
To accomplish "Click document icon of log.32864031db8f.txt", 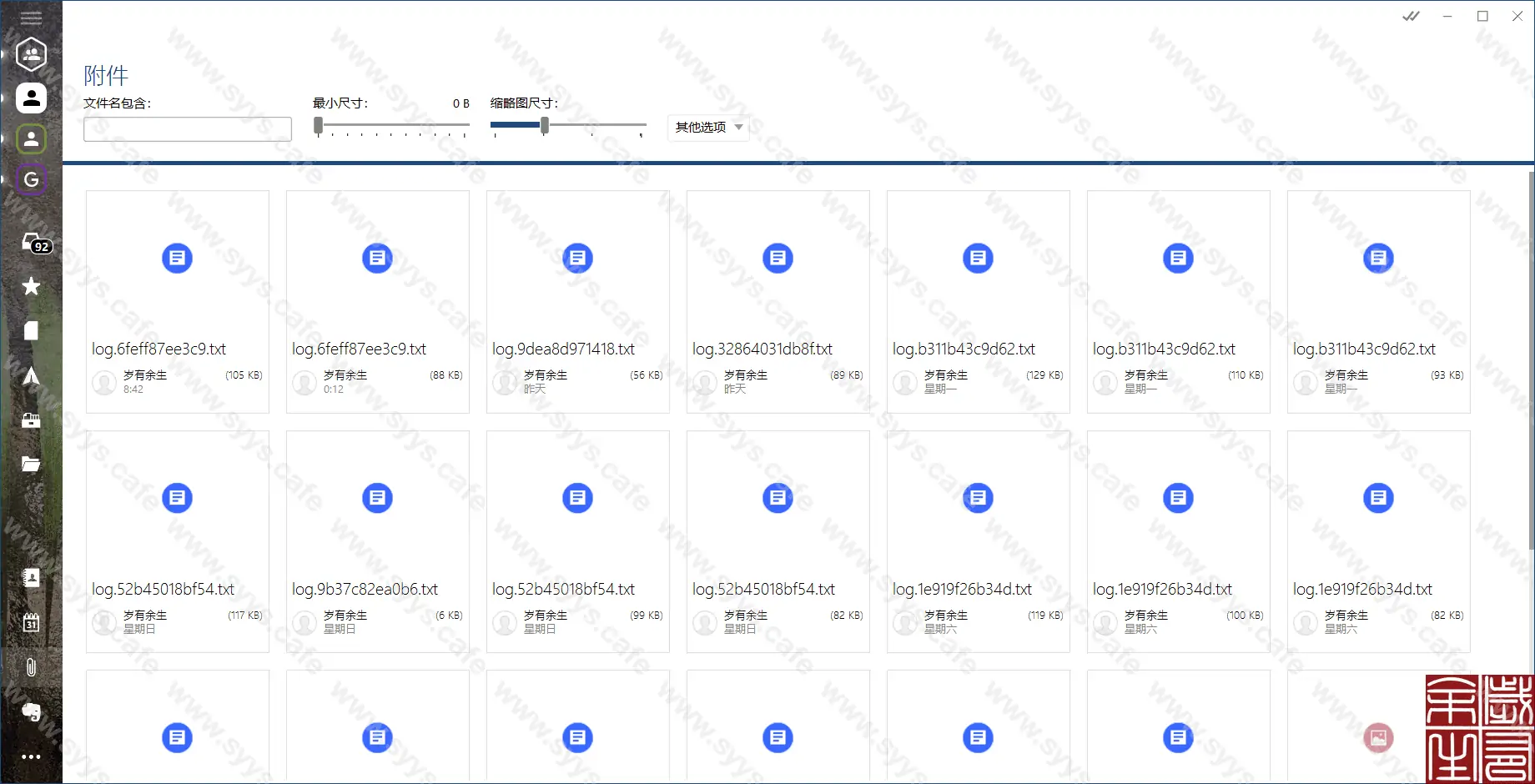I will click(x=778, y=258).
